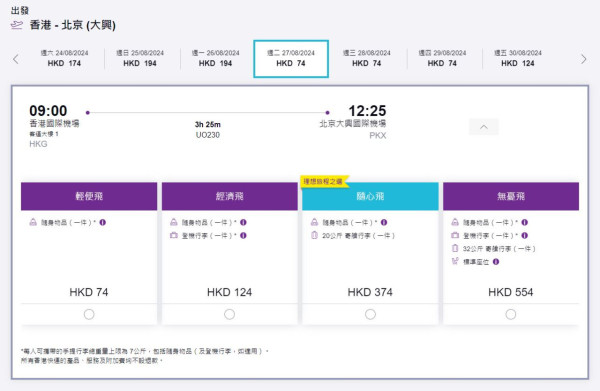Click the 20公斤 寄艙行李 (一件) text

tap(358, 236)
